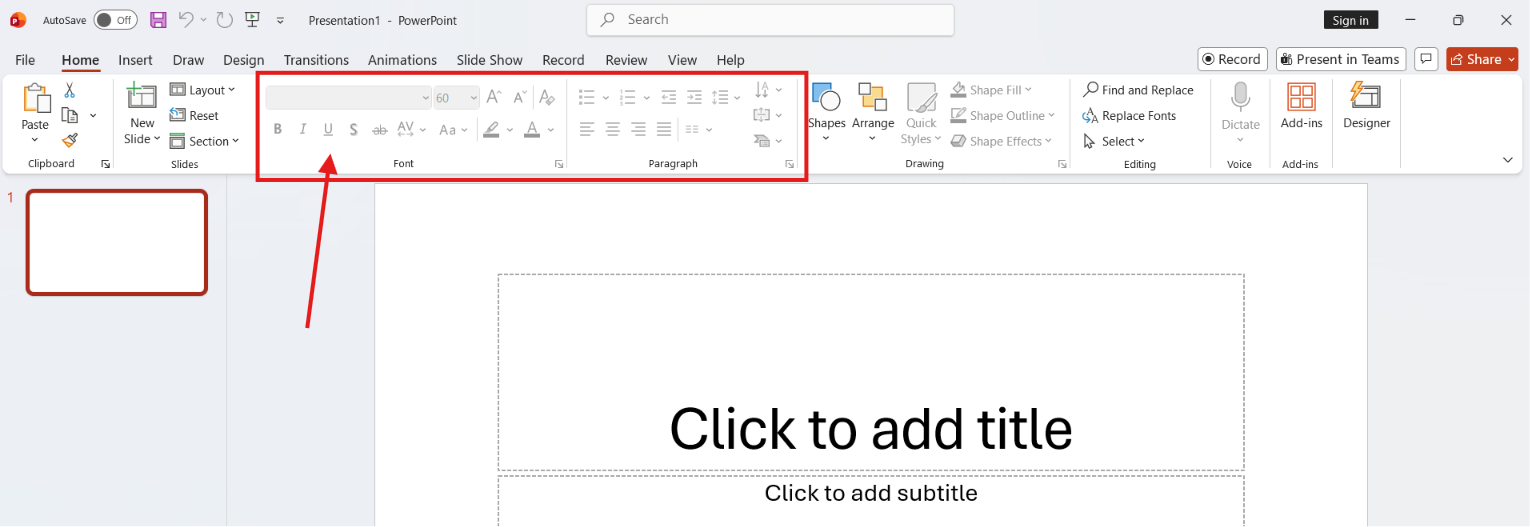Screen dimensions: 1530x527
Task: Switch to the Design tab
Action: click(243, 60)
